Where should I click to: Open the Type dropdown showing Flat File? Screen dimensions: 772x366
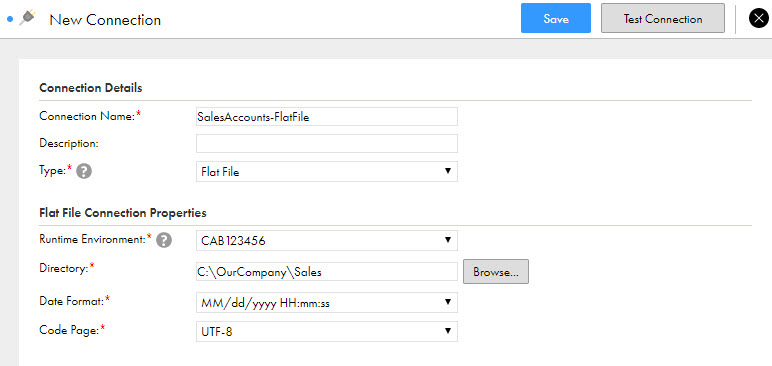327,171
